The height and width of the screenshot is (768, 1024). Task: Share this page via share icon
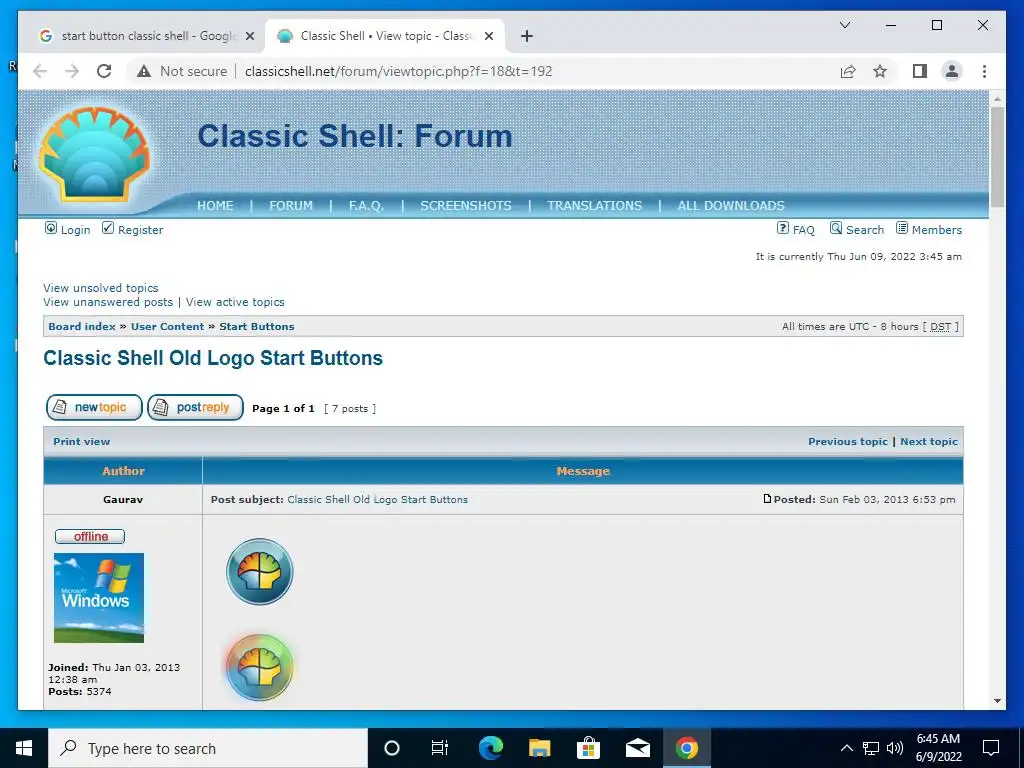point(848,71)
